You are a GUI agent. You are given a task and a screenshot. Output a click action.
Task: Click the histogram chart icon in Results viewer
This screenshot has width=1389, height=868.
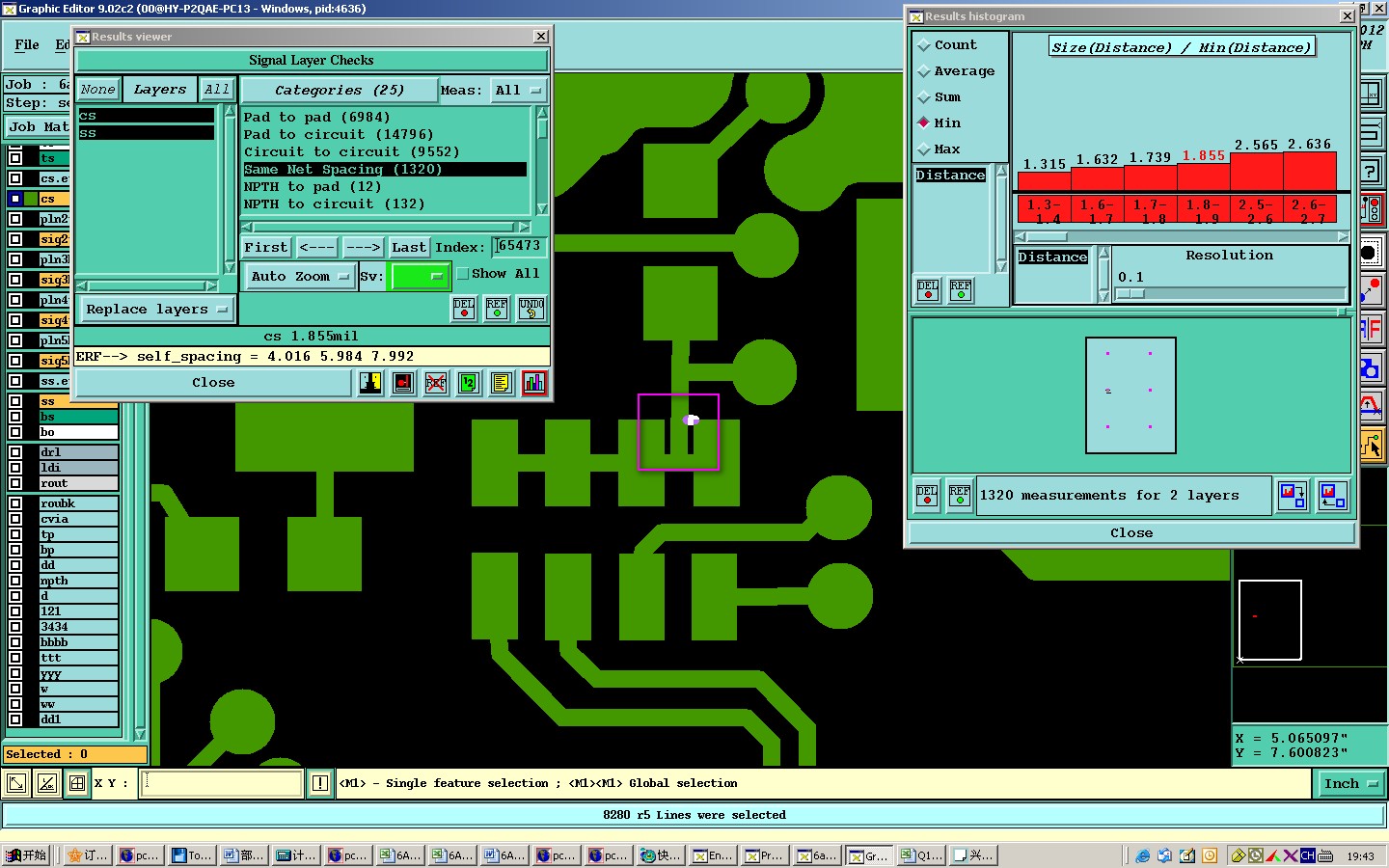pyautogui.click(x=533, y=383)
